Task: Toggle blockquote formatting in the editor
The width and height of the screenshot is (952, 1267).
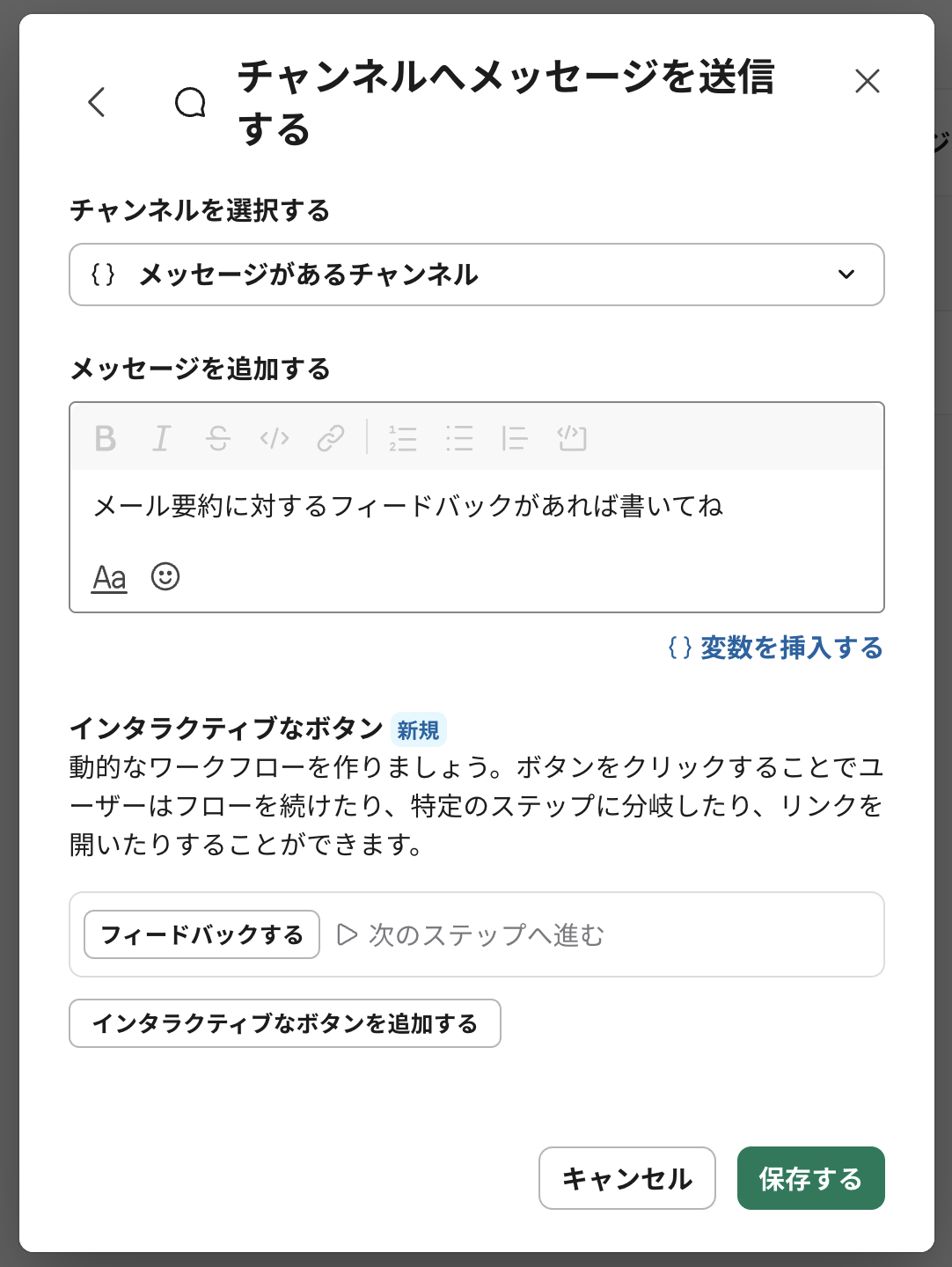Action: pos(516,438)
